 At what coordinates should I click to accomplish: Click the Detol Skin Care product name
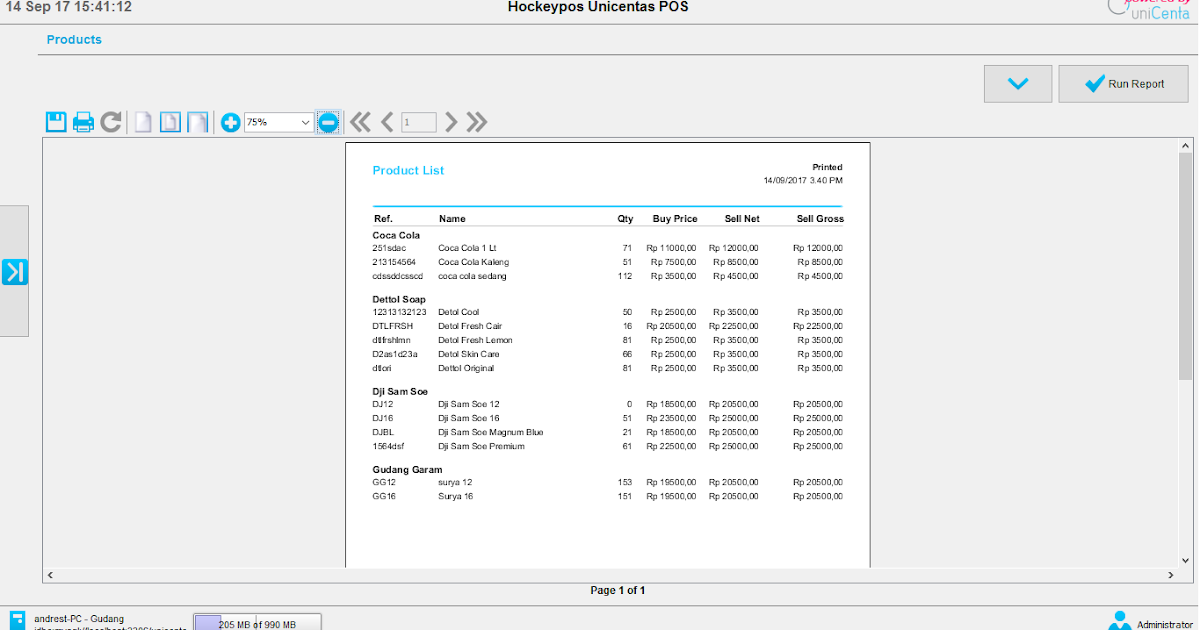tap(468, 354)
